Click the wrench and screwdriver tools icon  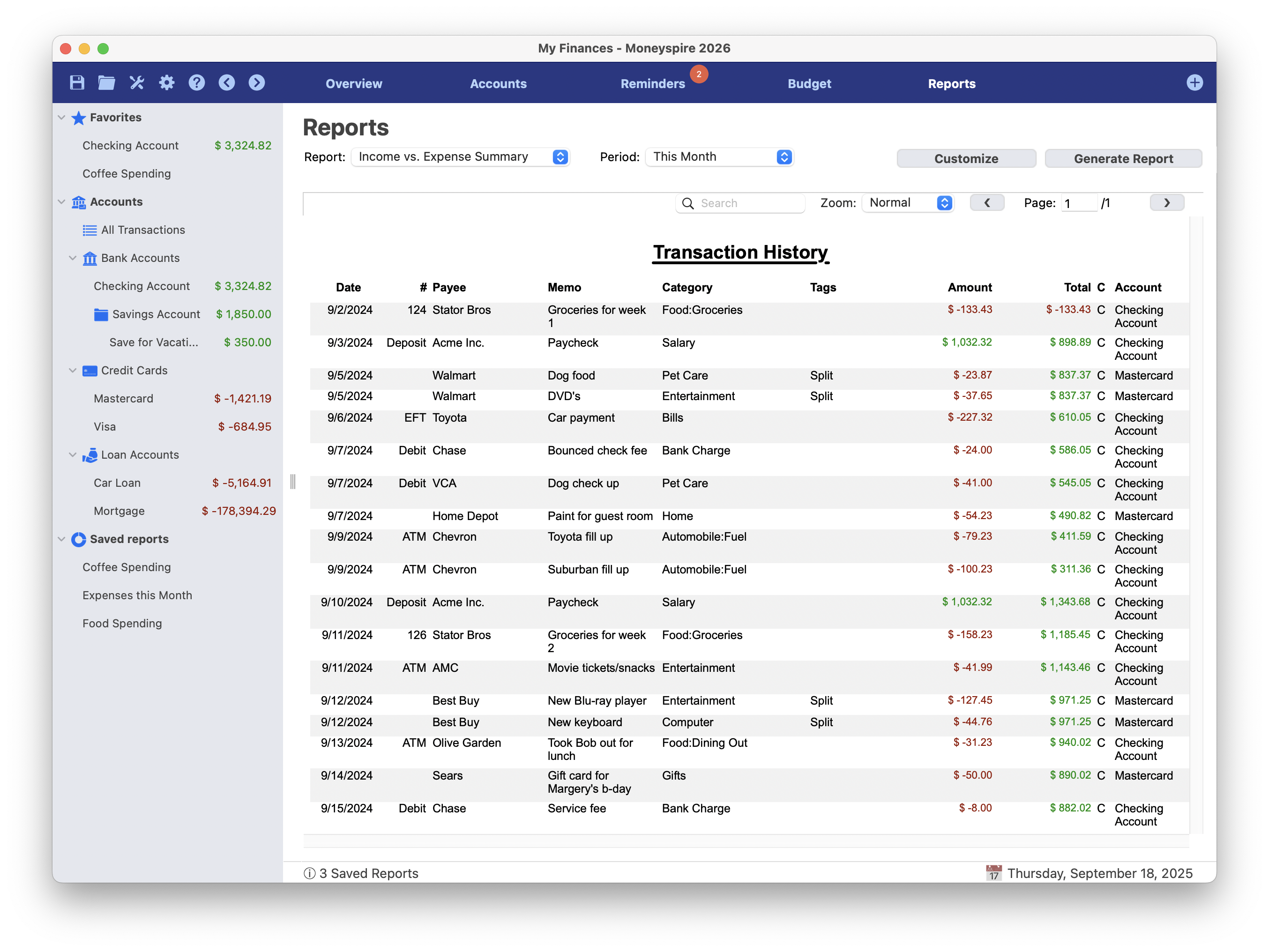136,82
